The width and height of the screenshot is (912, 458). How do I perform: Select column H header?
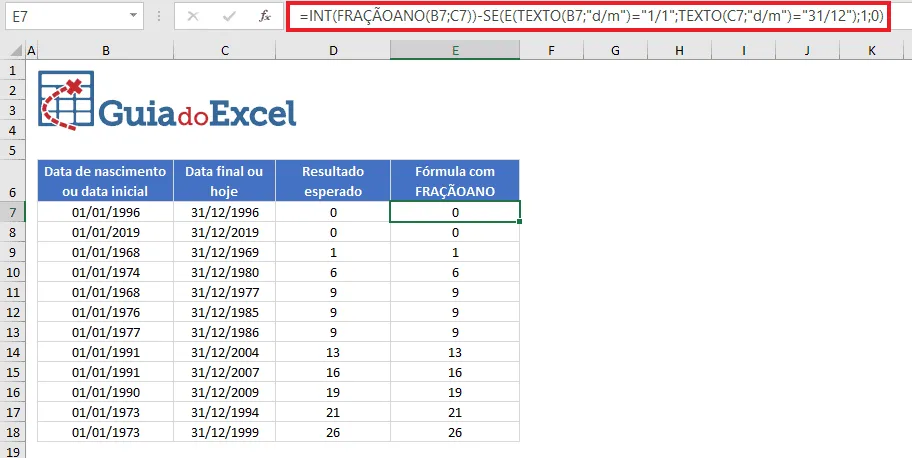click(x=679, y=51)
